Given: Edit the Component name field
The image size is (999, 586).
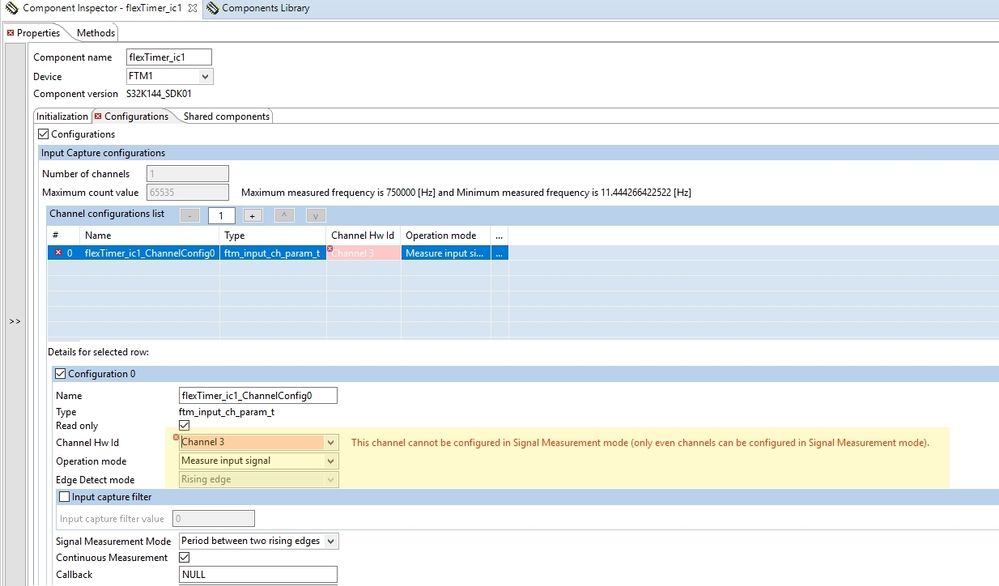Looking at the screenshot, I should [x=169, y=57].
